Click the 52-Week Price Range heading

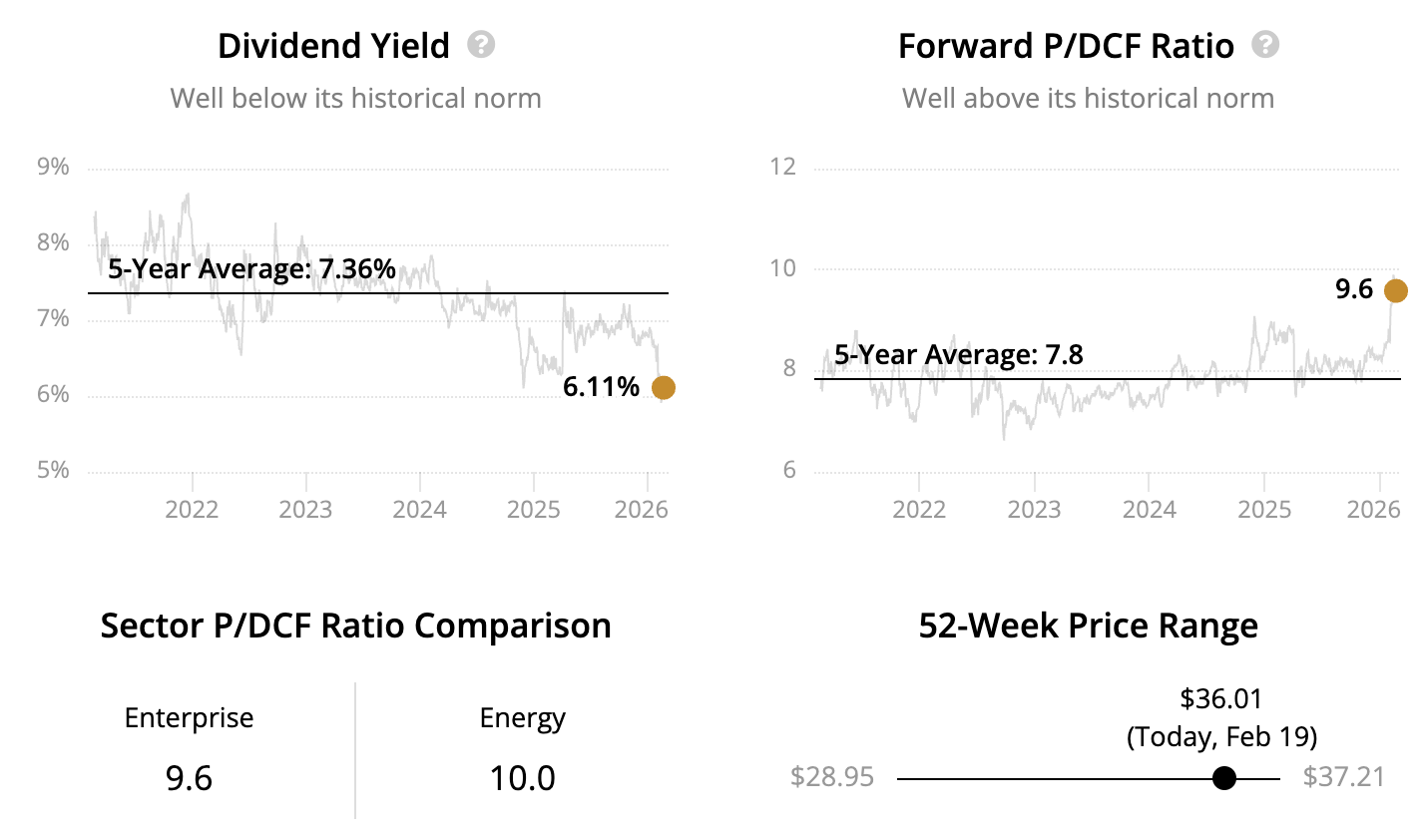[x=1088, y=627]
